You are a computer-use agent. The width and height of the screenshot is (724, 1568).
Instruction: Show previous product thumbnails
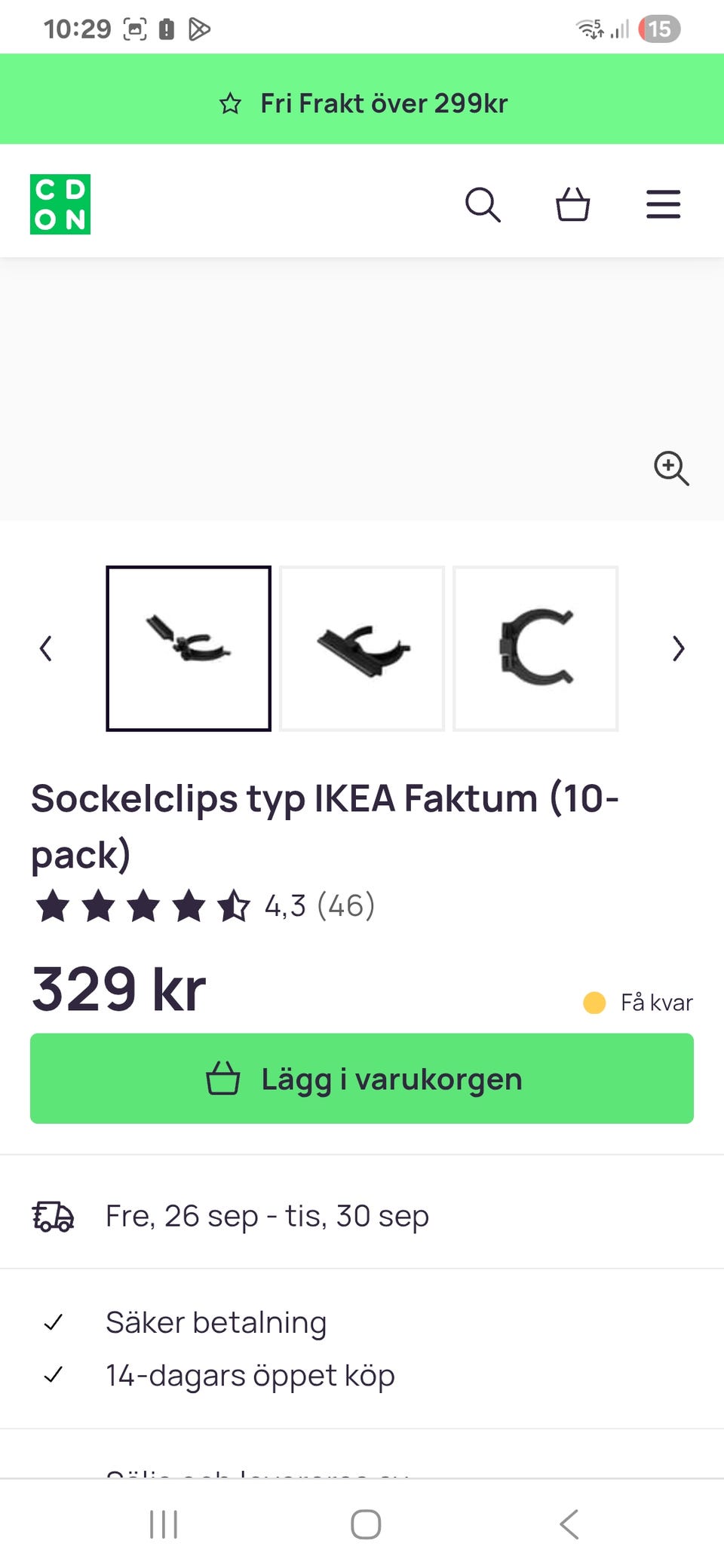[46, 648]
